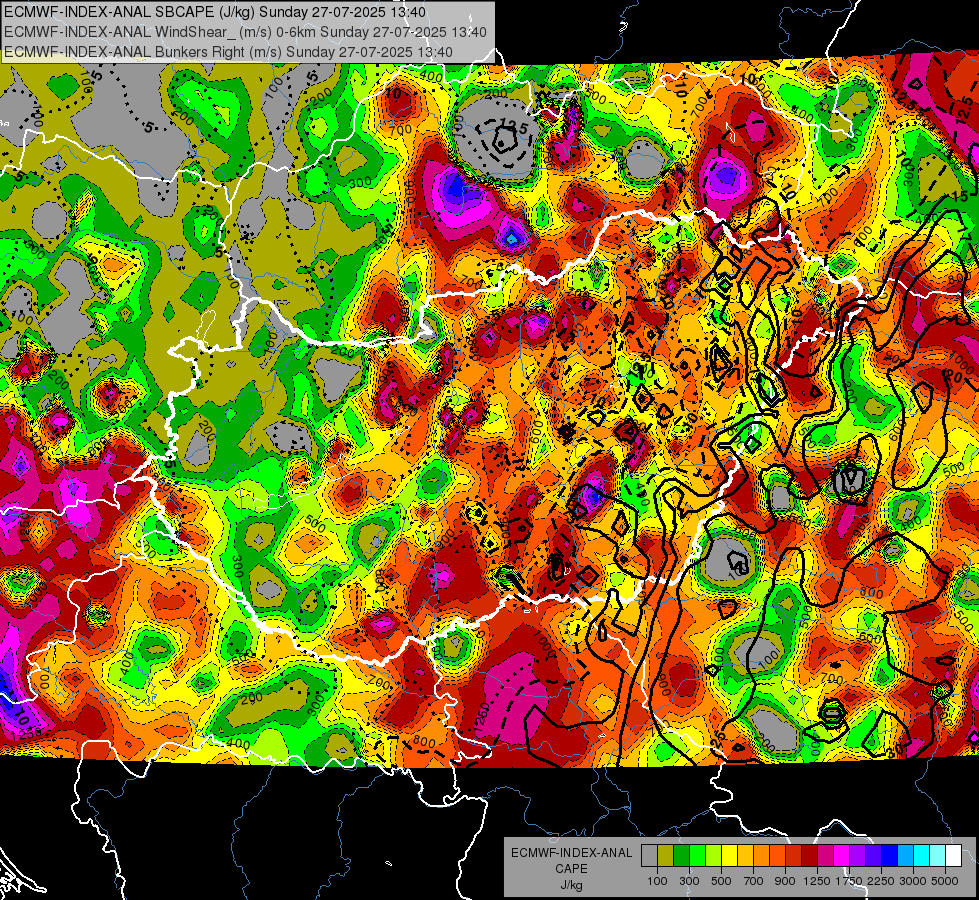Pick the orange legend swatch after 700
Viewport: 979px width, 900px height.
click(x=762, y=856)
